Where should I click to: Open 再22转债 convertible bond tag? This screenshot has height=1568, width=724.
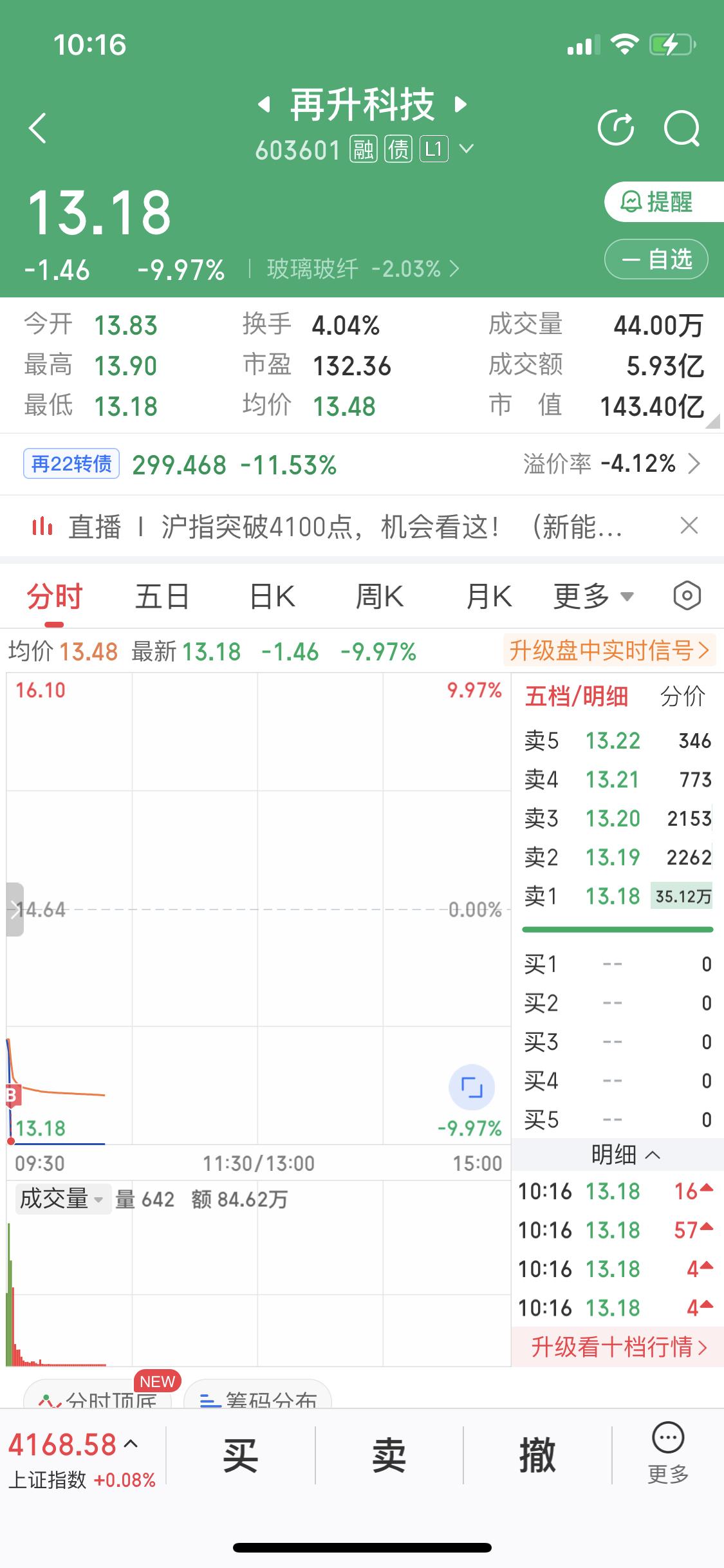pos(71,463)
